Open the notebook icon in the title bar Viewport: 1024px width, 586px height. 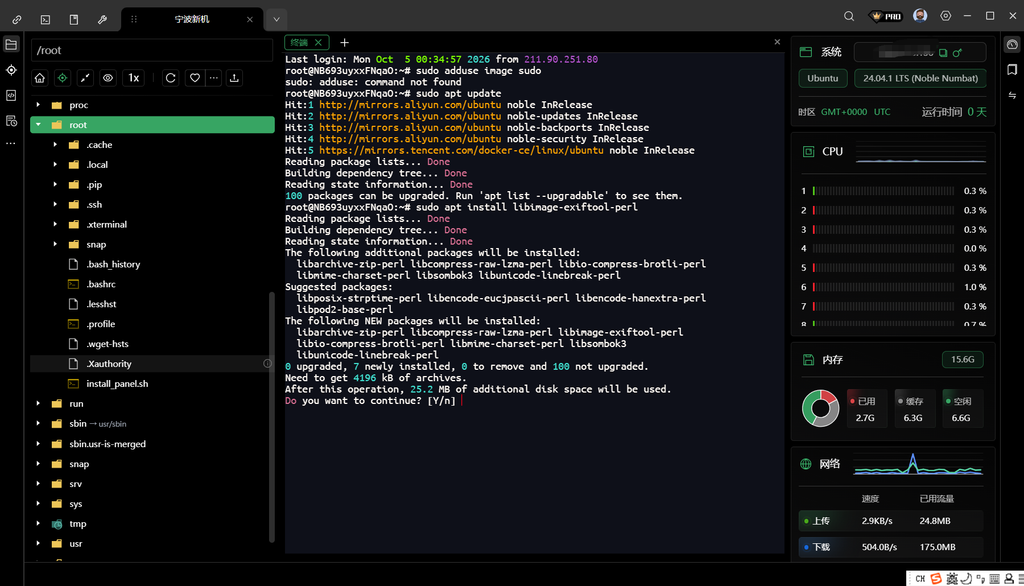tap(74, 20)
